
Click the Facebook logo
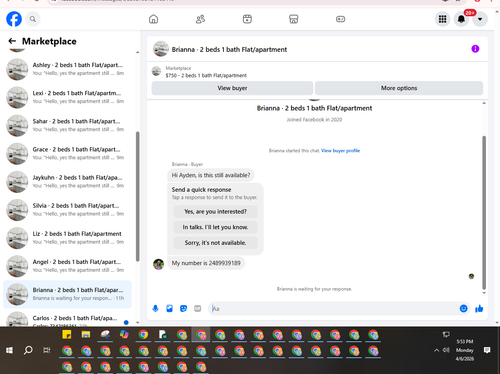click(14, 19)
